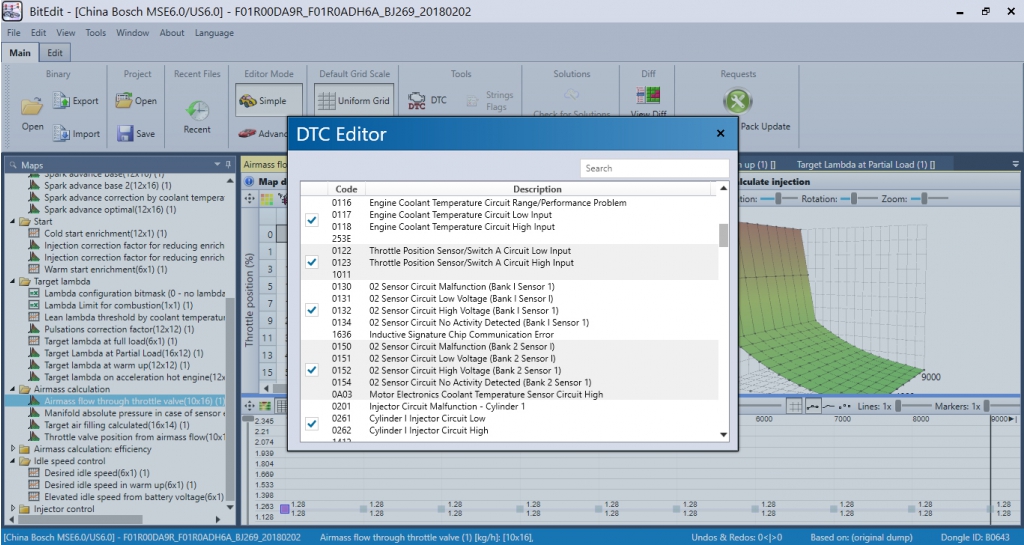Expand the Injector control folder
Viewport: 1024px width, 545px height.
13,508
